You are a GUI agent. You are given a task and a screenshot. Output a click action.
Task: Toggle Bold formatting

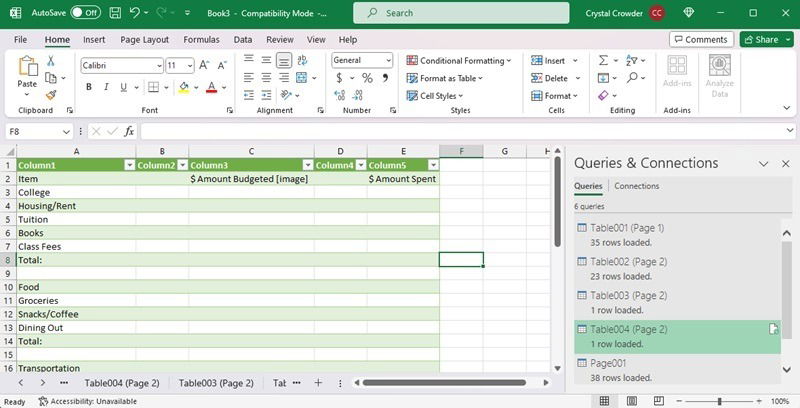pos(89,87)
